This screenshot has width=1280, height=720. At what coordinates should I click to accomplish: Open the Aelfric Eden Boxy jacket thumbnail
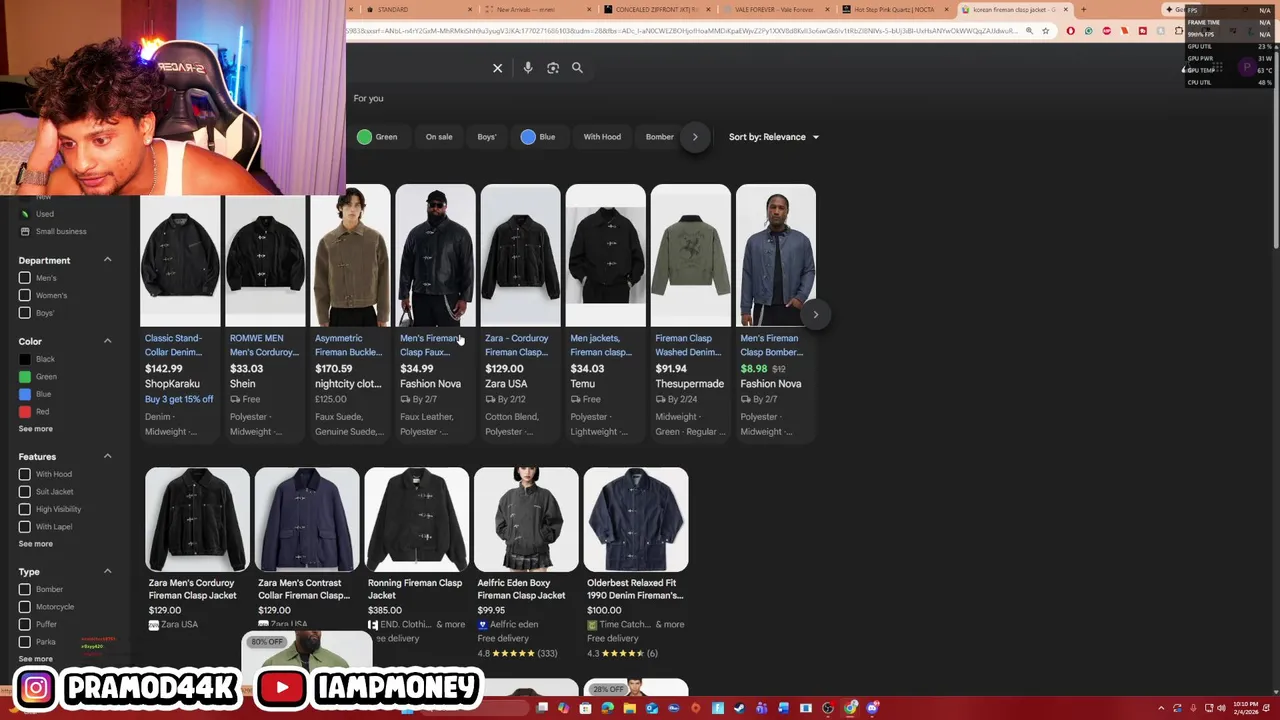[526, 520]
